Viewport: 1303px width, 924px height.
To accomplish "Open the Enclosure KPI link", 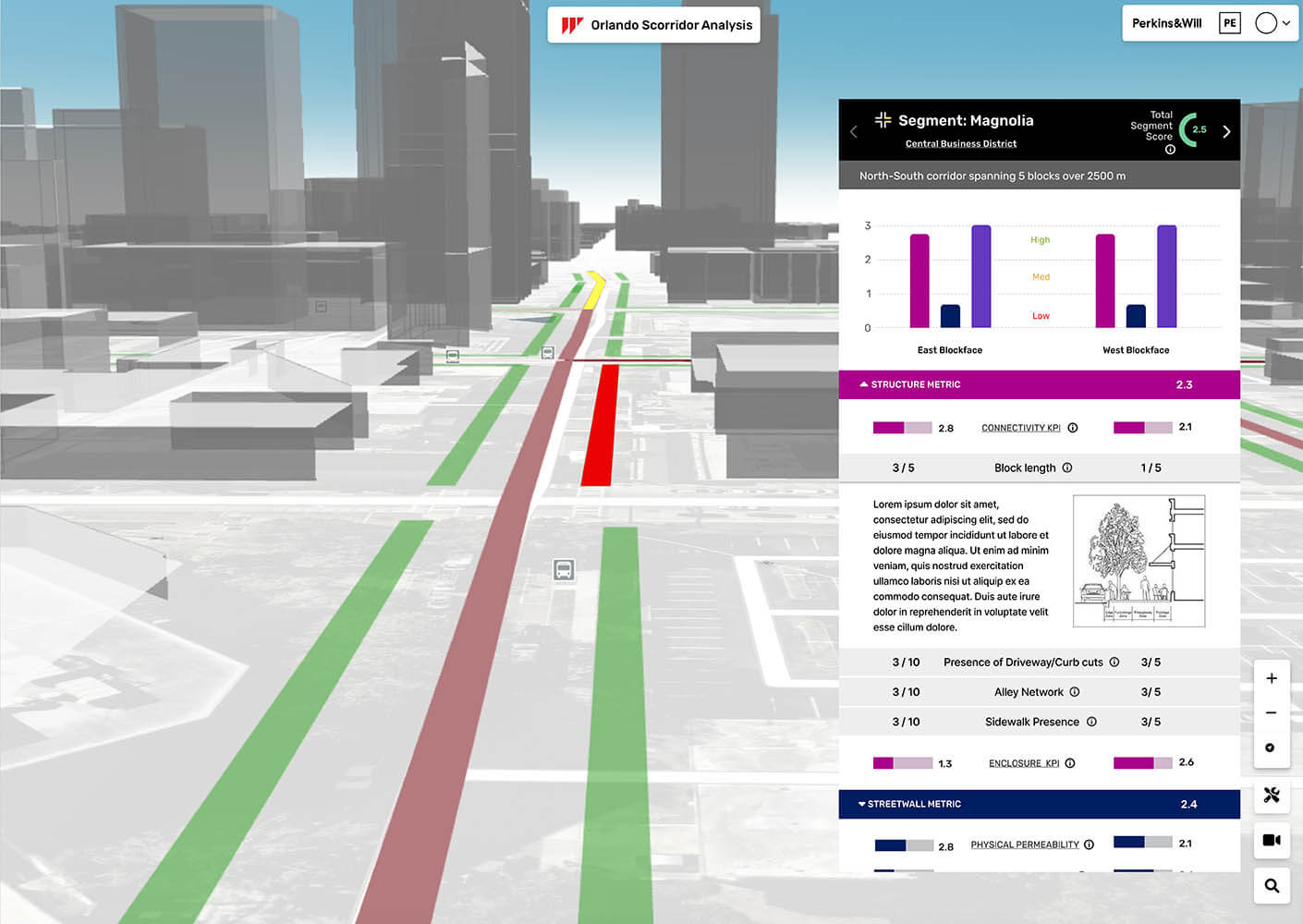I will click(x=1024, y=763).
